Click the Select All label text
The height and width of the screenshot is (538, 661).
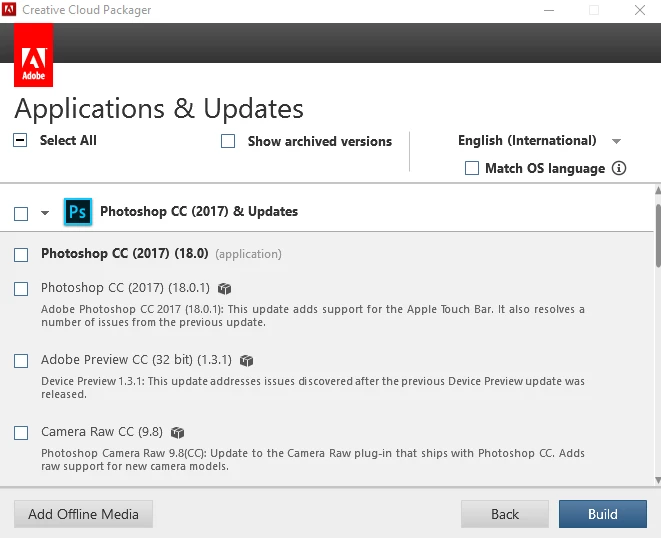click(x=68, y=140)
